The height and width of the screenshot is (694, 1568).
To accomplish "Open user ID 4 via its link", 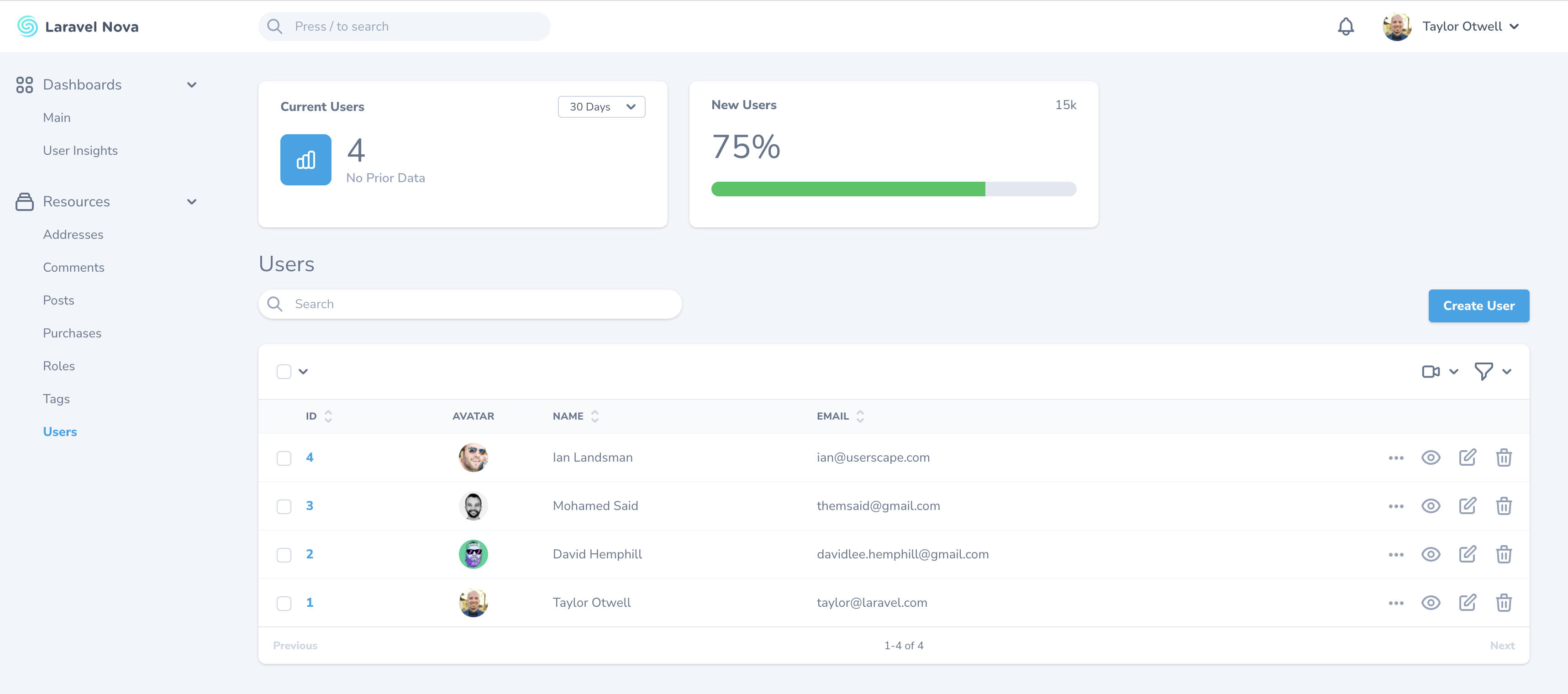I will [310, 457].
